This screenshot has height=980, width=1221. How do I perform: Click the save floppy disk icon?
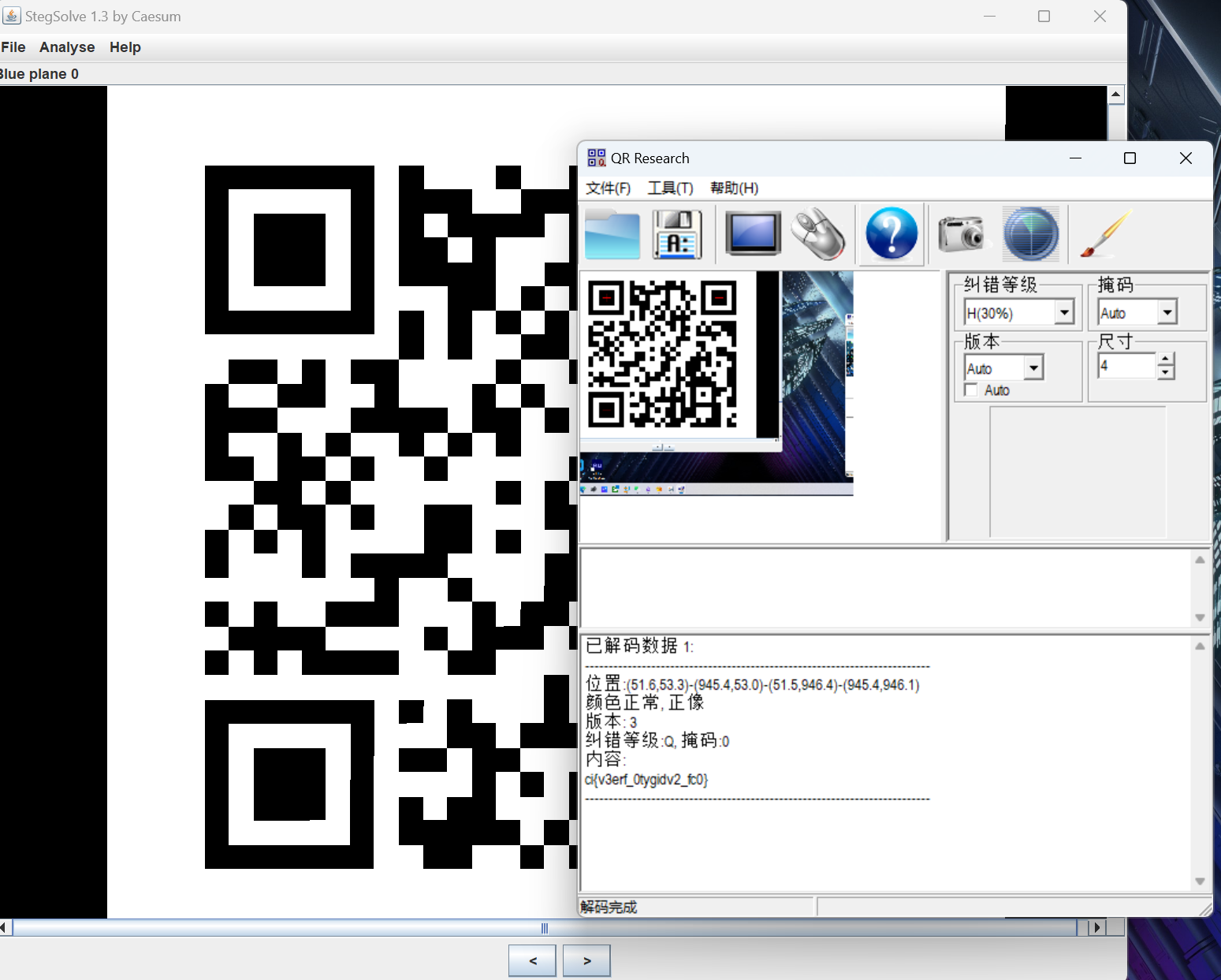pos(677,235)
